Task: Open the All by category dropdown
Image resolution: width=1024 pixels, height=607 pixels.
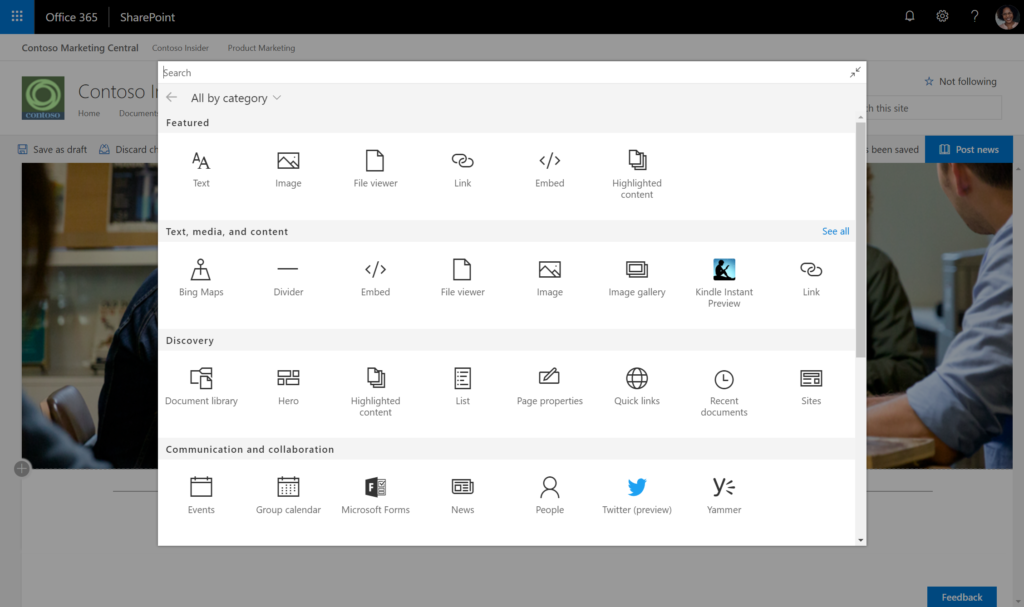Action: click(236, 98)
